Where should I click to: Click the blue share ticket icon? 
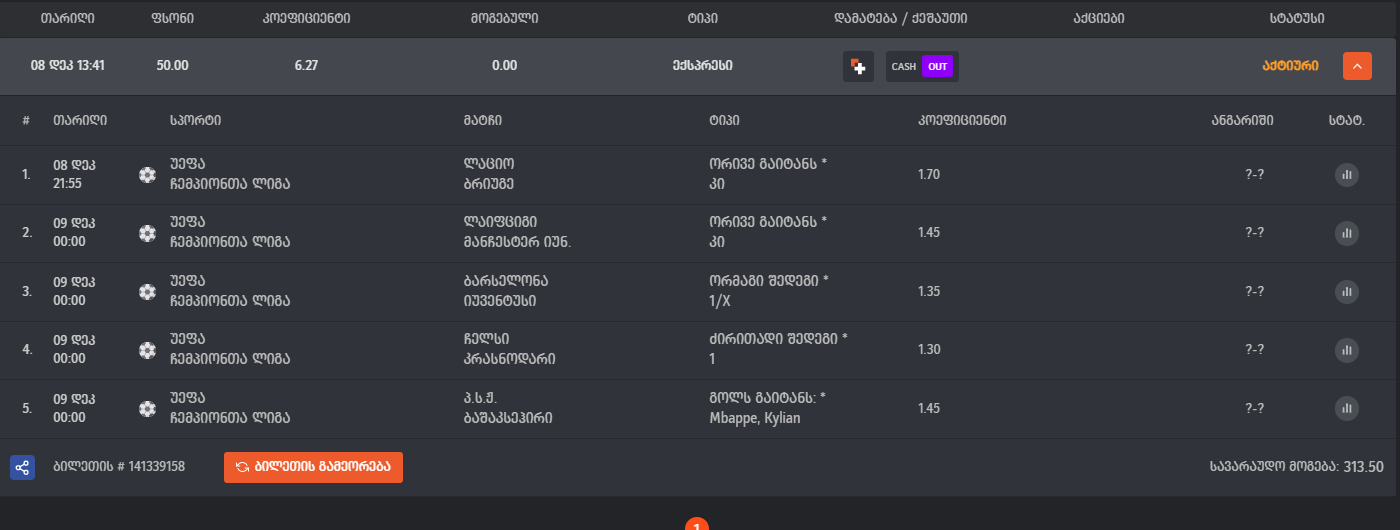point(22,467)
